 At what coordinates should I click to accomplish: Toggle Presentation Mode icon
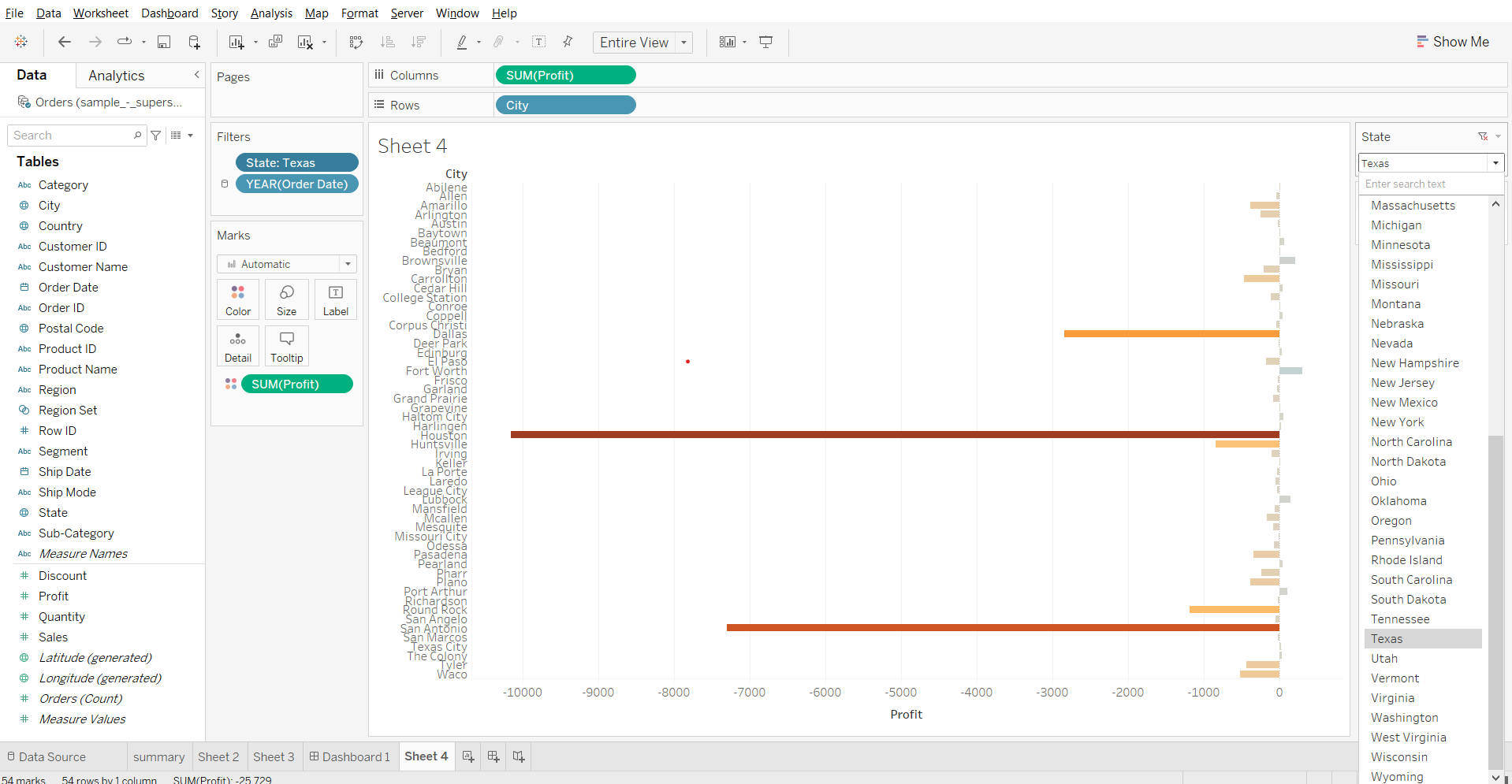[765, 43]
